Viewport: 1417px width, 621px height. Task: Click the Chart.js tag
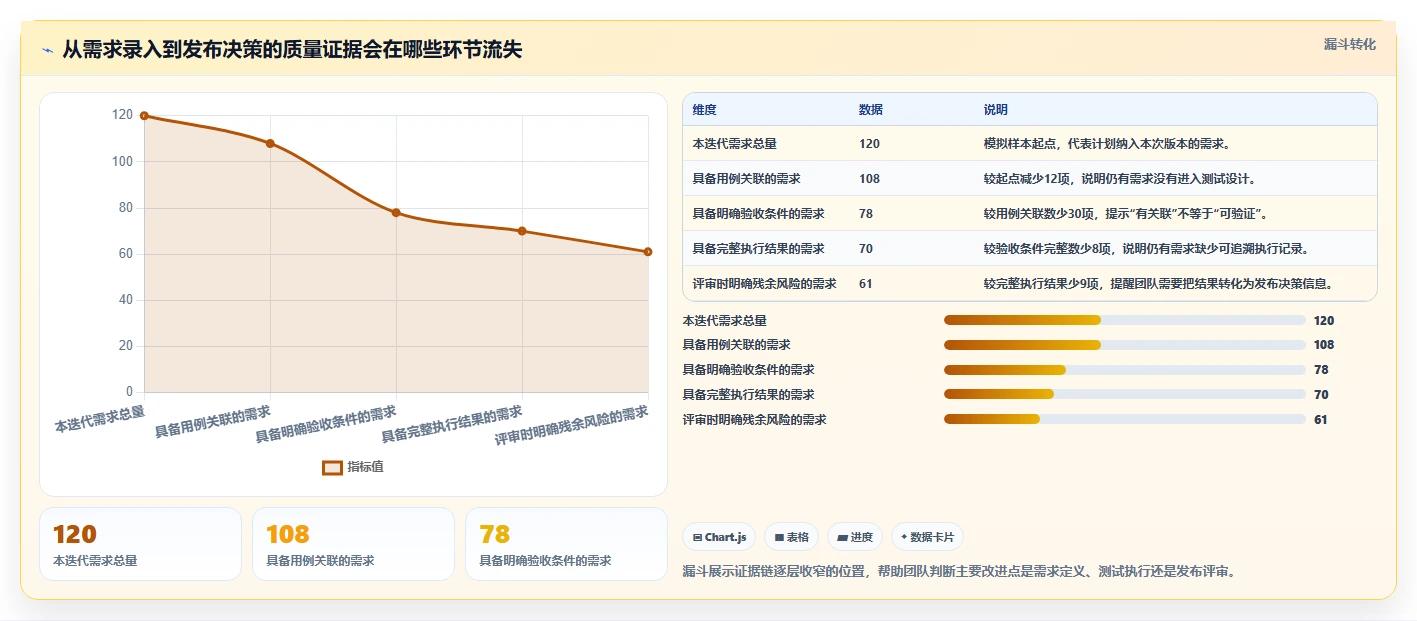(719, 537)
